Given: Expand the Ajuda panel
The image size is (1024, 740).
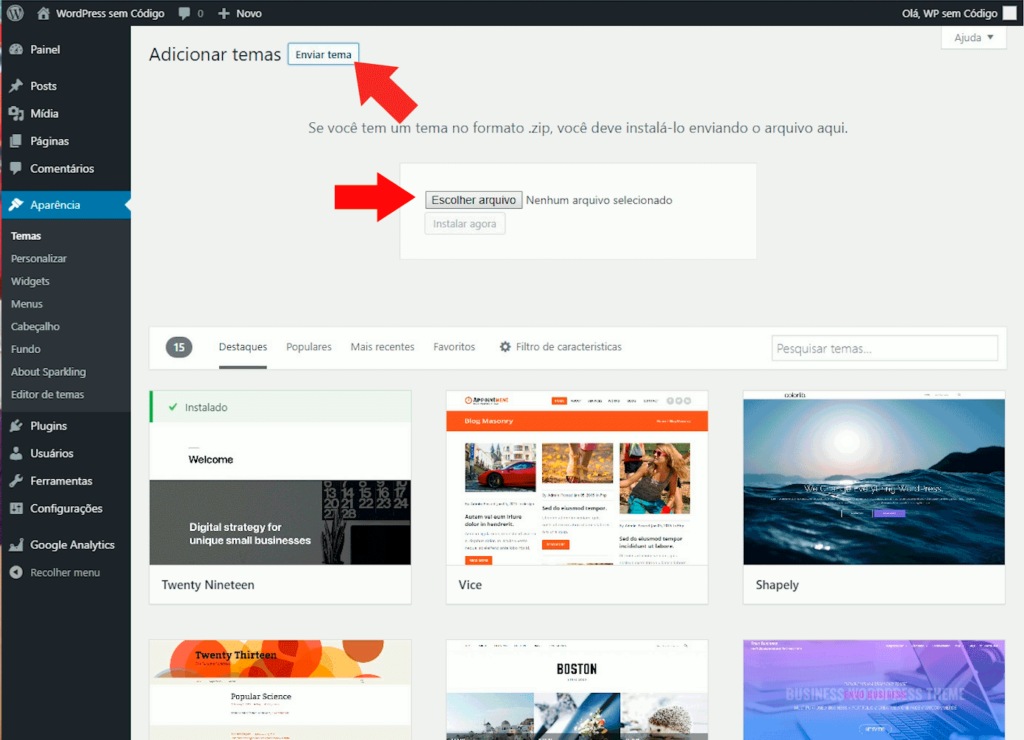Looking at the screenshot, I should click(972, 36).
